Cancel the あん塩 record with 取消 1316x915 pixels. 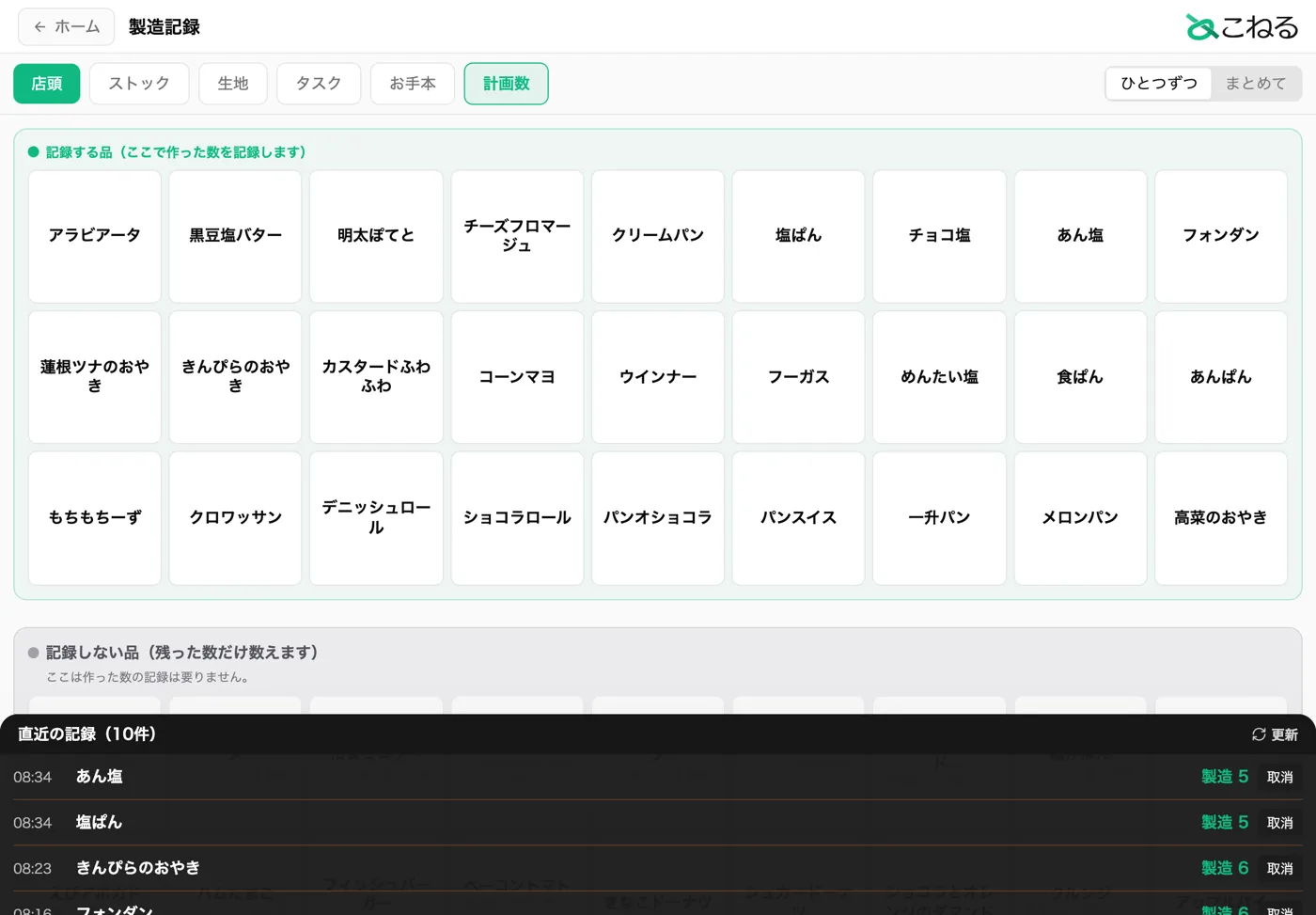tap(1280, 777)
